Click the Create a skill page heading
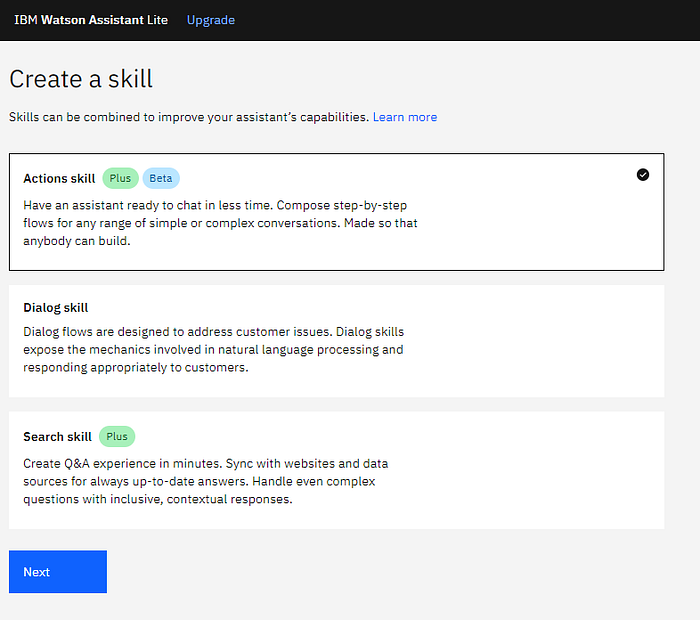Image resolution: width=700 pixels, height=620 pixels. 81,79
